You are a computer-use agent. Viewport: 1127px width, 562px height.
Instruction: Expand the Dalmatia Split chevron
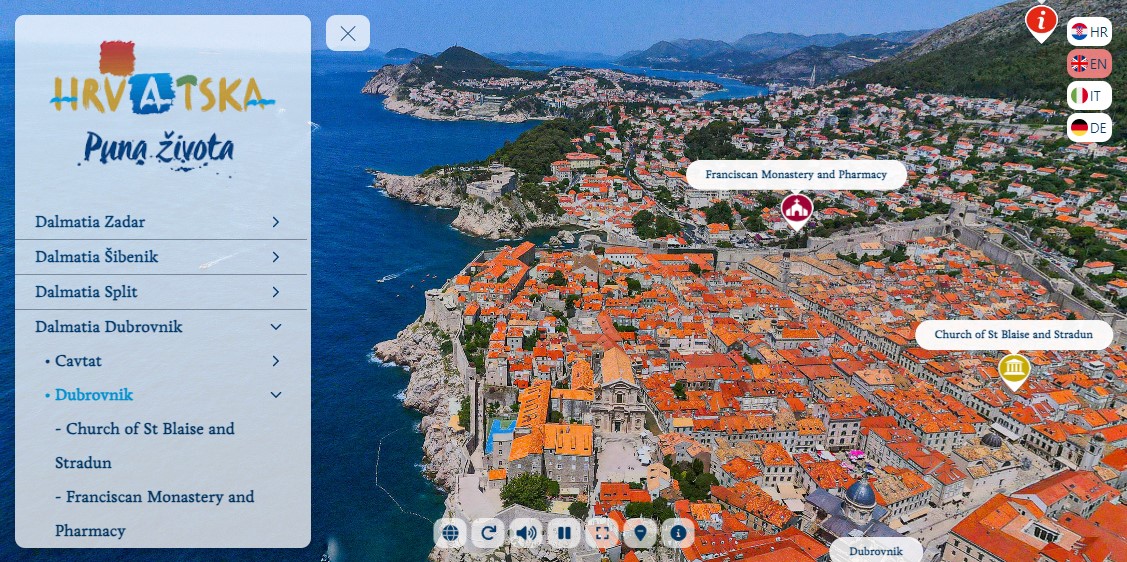point(275,292)
